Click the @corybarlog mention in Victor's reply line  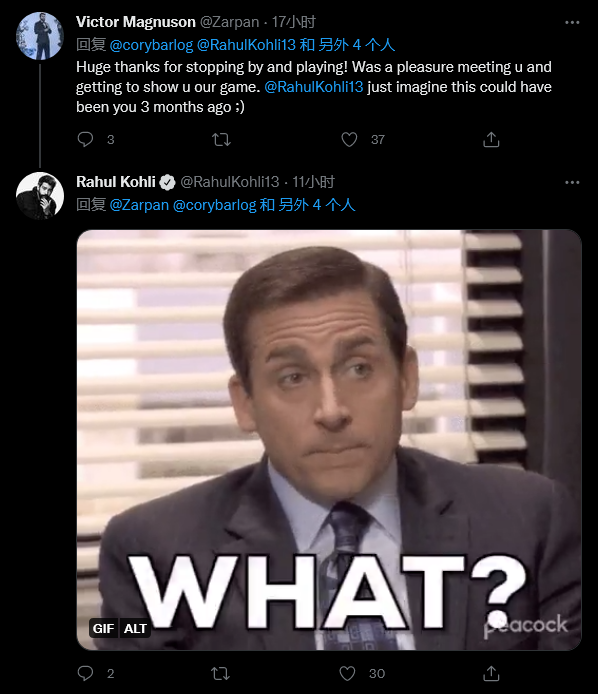tap(151, 45)
